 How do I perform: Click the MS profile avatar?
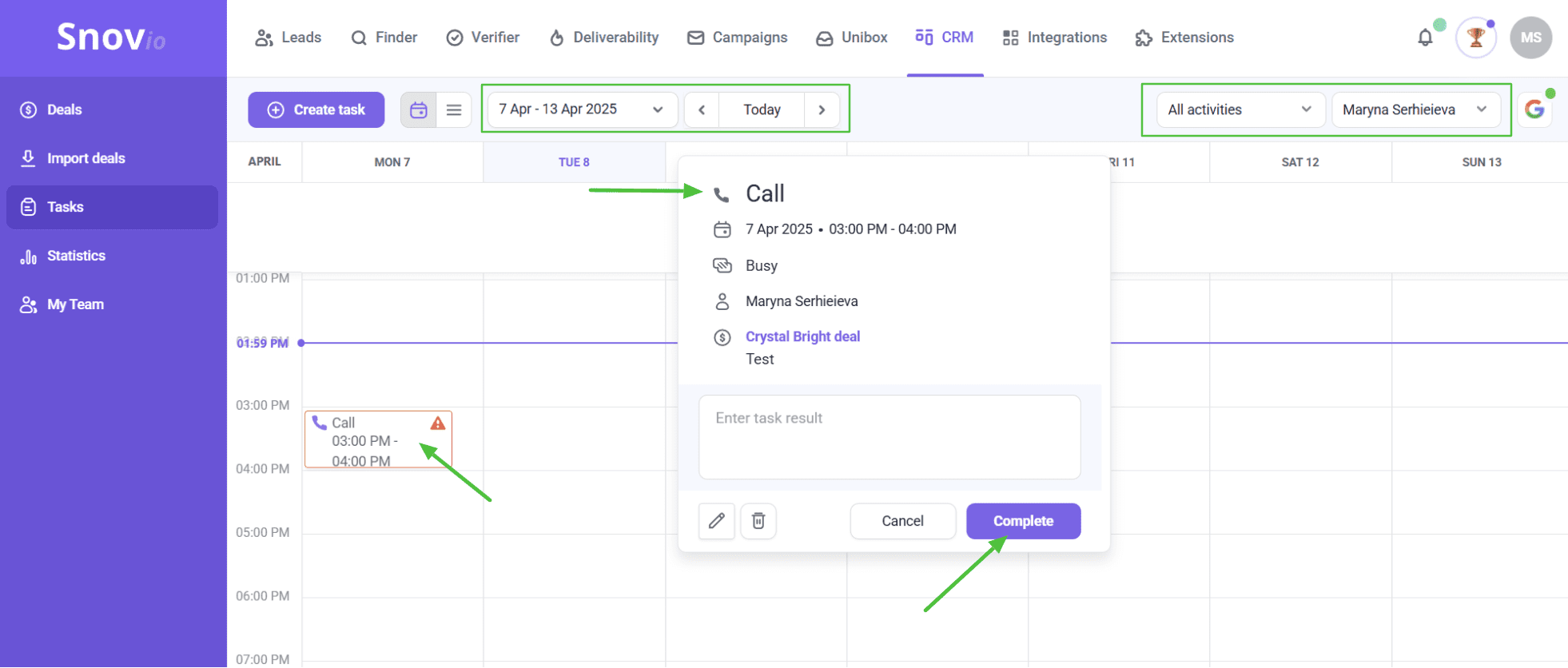tap(1530, 38)
